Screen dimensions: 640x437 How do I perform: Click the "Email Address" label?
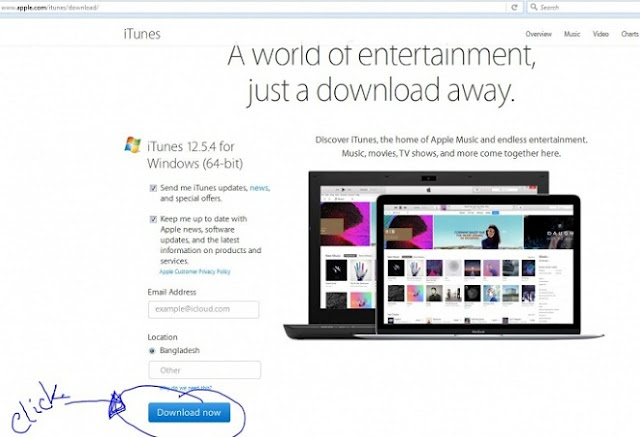point(172,292)
